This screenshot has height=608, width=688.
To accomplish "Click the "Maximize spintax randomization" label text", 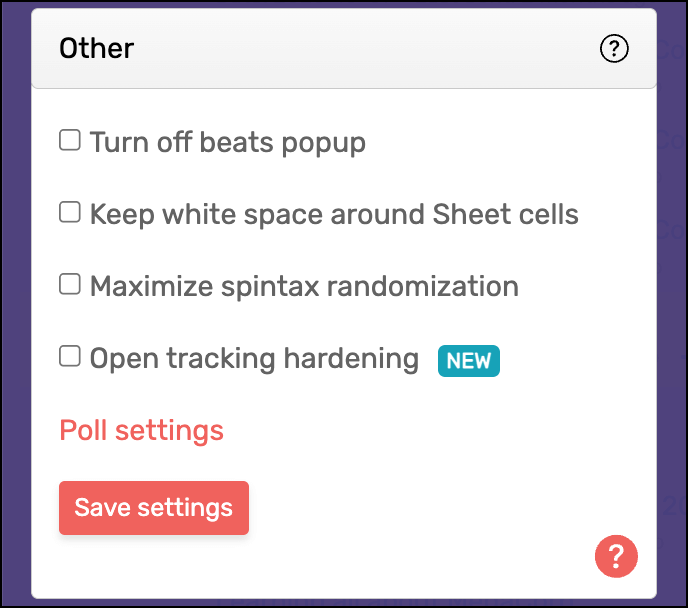I will pos(304,286).
